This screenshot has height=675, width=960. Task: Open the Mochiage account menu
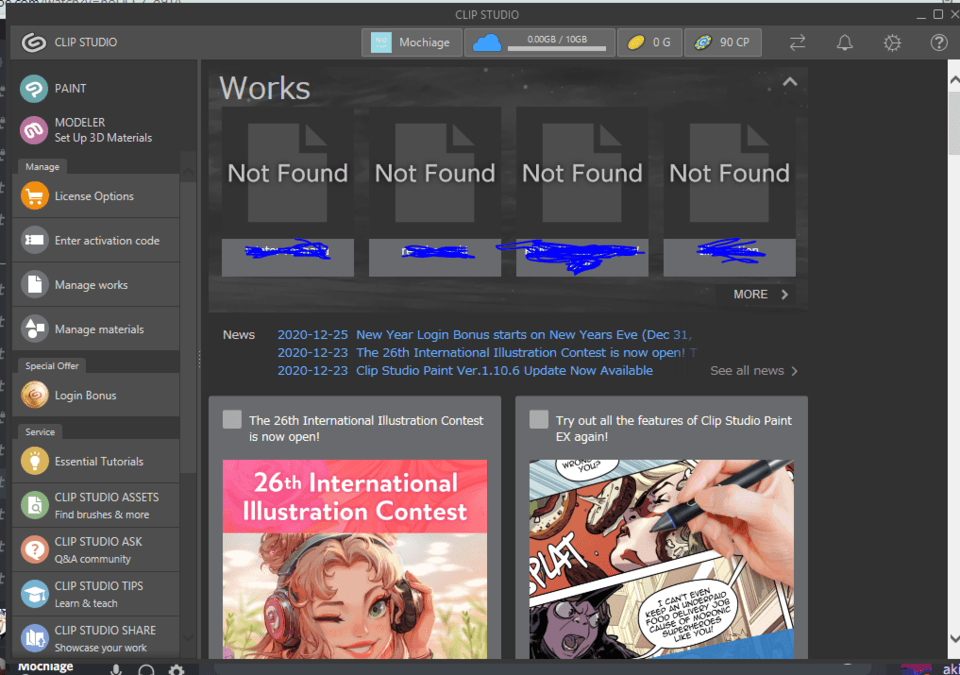(x=412, y=43)
